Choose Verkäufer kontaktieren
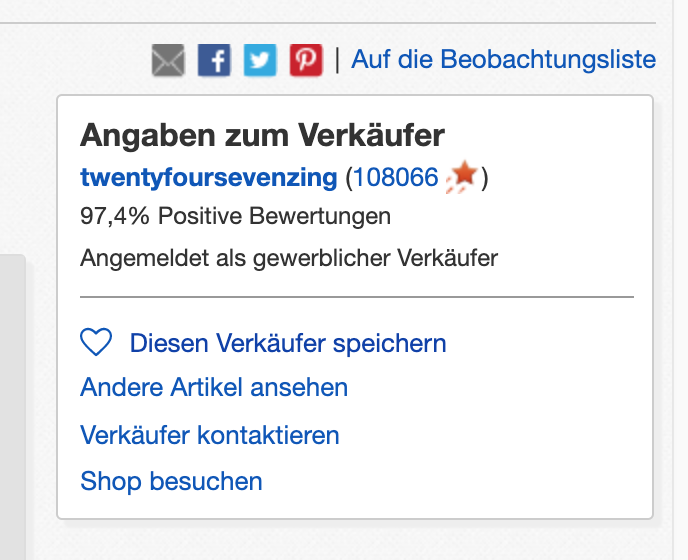The height and width of the screenshot is (560, 688). 210,435
